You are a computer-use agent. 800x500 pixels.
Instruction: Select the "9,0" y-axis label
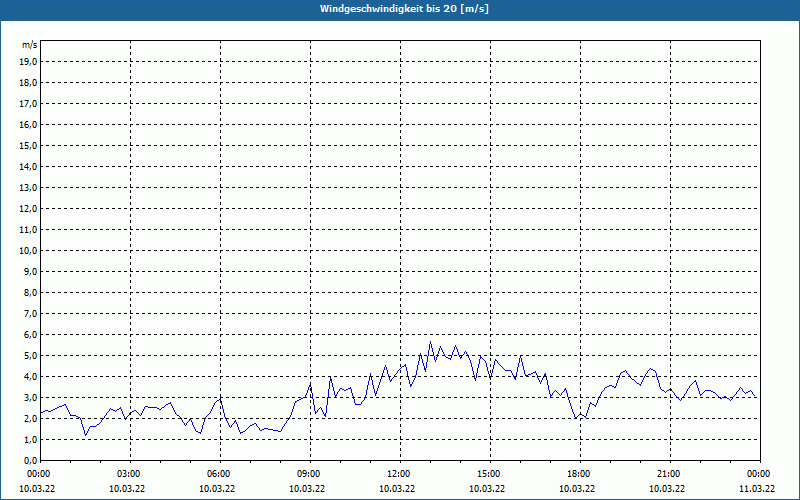click(31, 271)
